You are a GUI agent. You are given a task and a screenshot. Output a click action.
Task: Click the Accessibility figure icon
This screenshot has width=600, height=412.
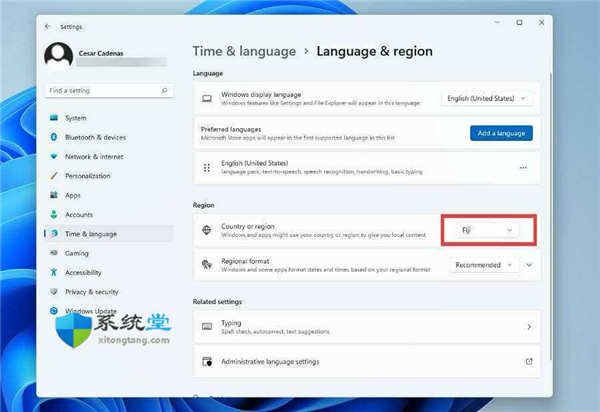pyautogui.click(x=54, y=272)
